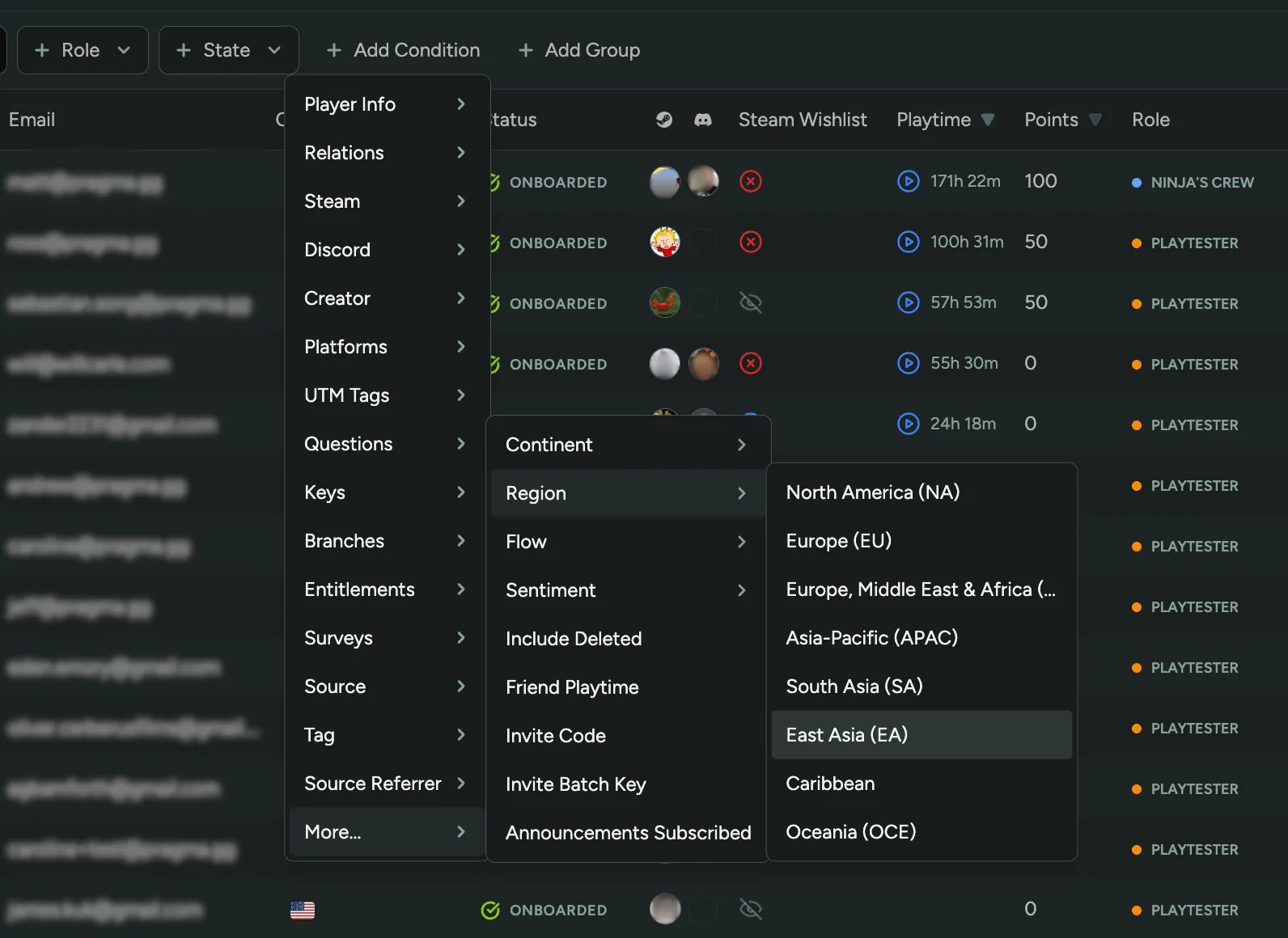Click the Steam logo column header icon
Viewport: 1288px width, 938px height.
(663, 120)
